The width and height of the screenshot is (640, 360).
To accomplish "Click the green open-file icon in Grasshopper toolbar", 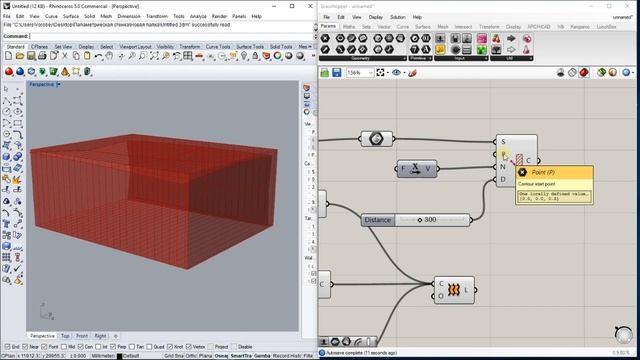I will [324, 73].
